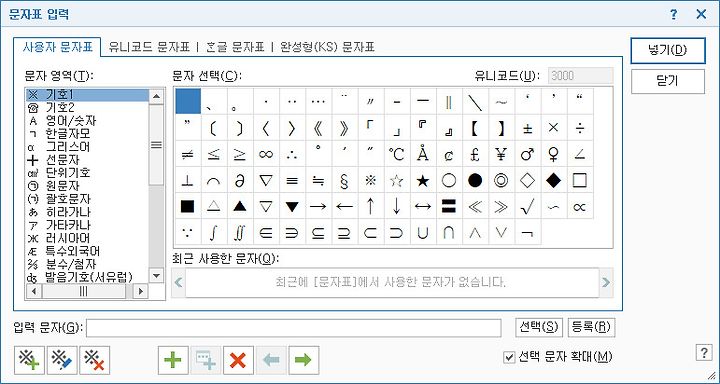This screenshot has height=384, width=720.
Task: Select 영어/숫자 in the list
Action: point(87,121)
